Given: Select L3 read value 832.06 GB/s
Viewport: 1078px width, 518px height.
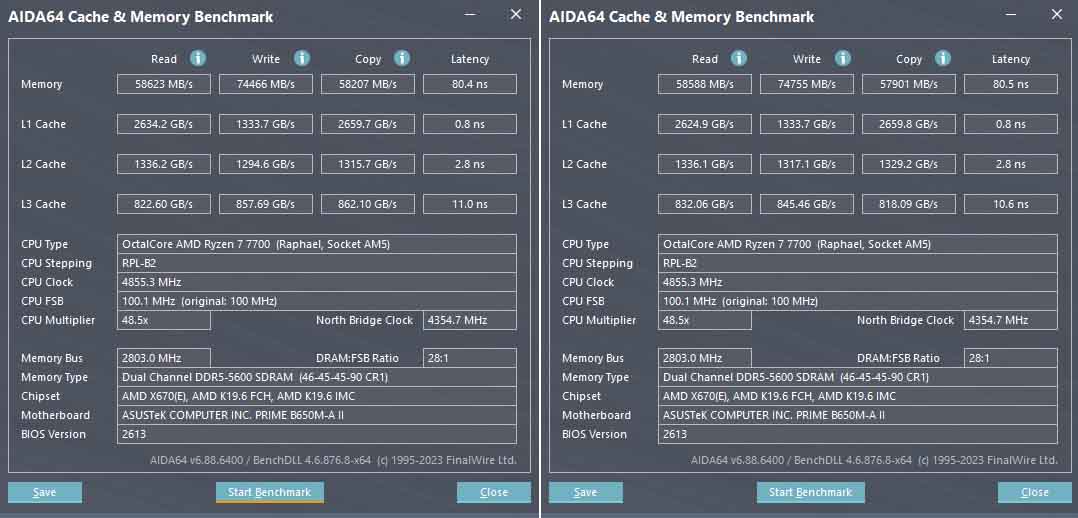Looking at the screenshot, I should [705, 204].
